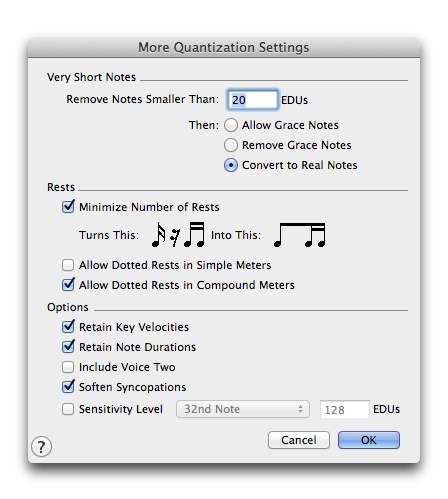Image resolution: width=448 pixels, height=499 pixels.
Task: Click the 128 EDUs sensitivity field
Action: (x=345, y=410)
